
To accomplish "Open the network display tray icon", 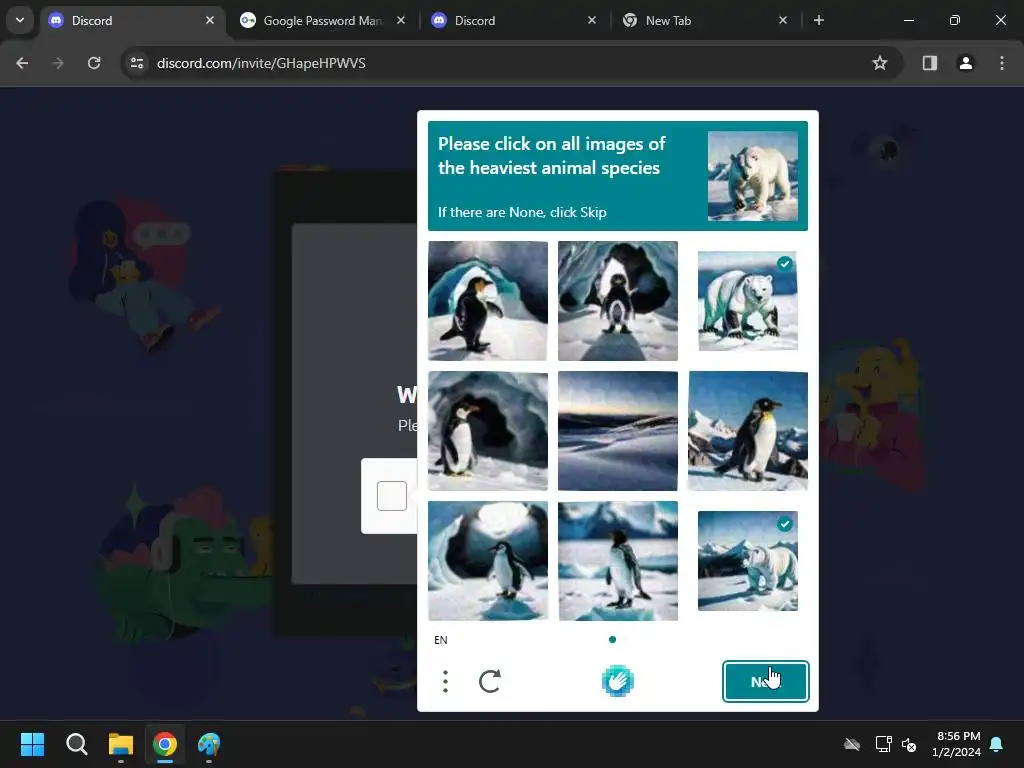I will tap(883, 744).
